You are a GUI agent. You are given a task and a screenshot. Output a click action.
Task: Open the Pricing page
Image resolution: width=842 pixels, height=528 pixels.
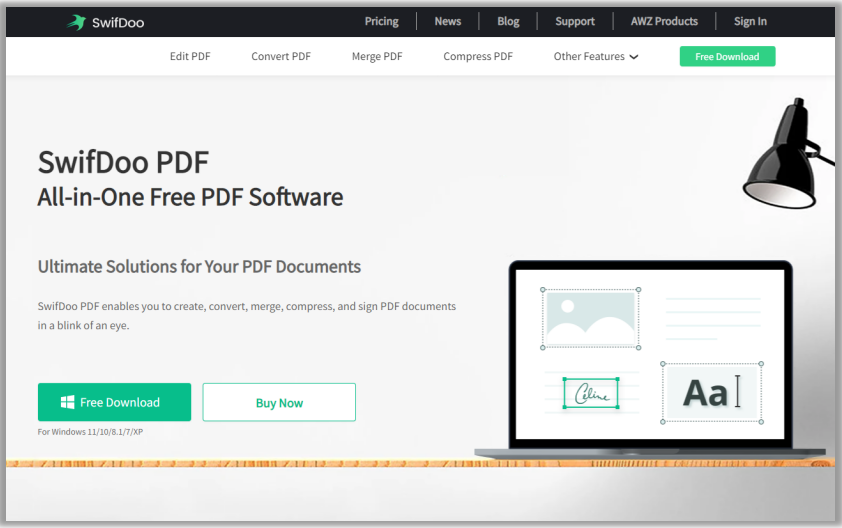(381, 21)
